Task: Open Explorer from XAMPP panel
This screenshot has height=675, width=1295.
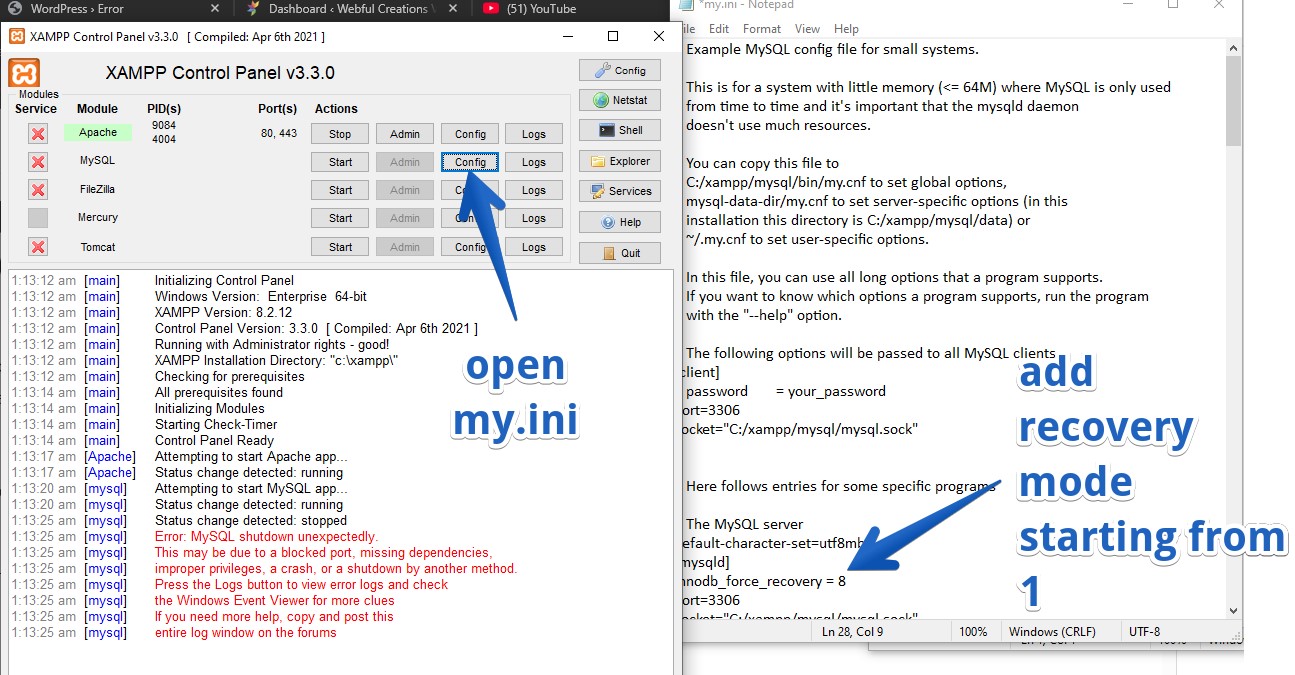Action: 619,161
